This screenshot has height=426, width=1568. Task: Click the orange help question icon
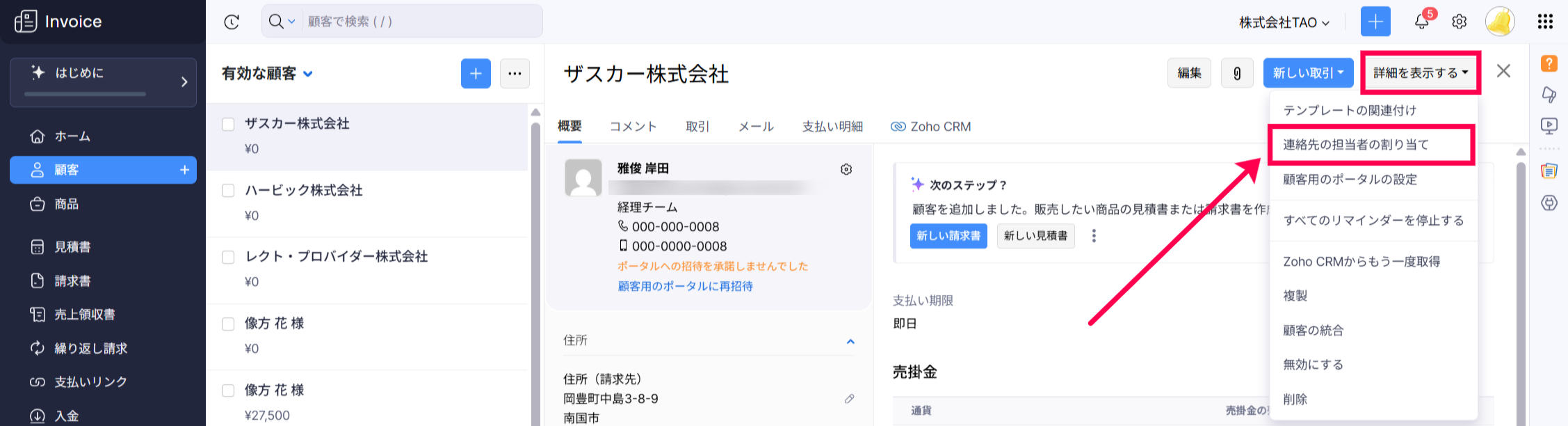point(1549,63)
